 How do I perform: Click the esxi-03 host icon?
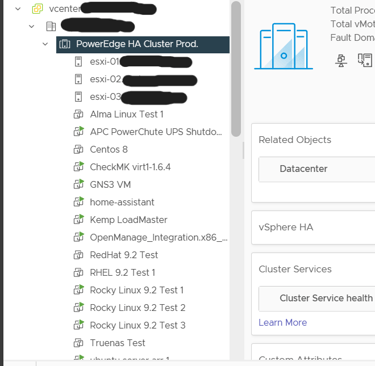[x=78, y=97]
